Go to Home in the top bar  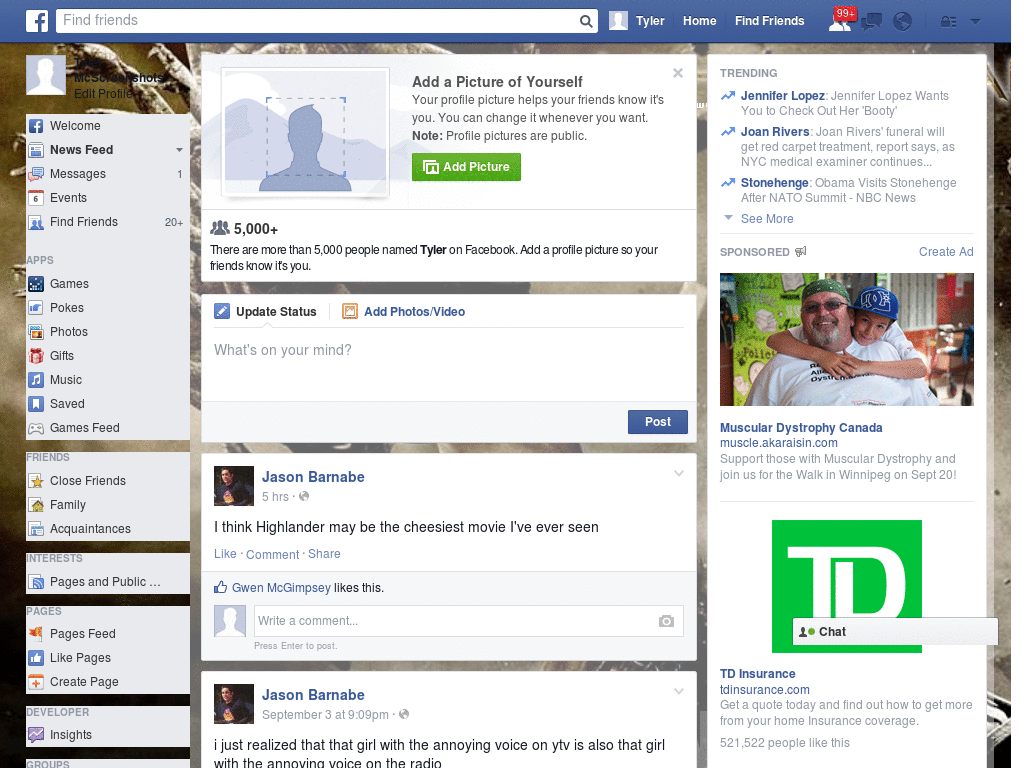699,21
